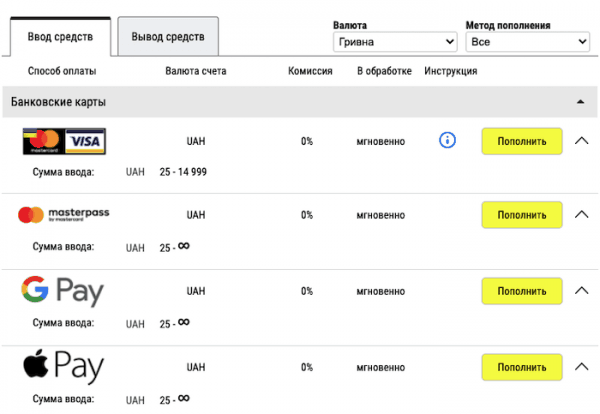Click the Apple Pay logo
Image resolution: width=600 pixels, height=414 pixels.
[x=62, y=367]
